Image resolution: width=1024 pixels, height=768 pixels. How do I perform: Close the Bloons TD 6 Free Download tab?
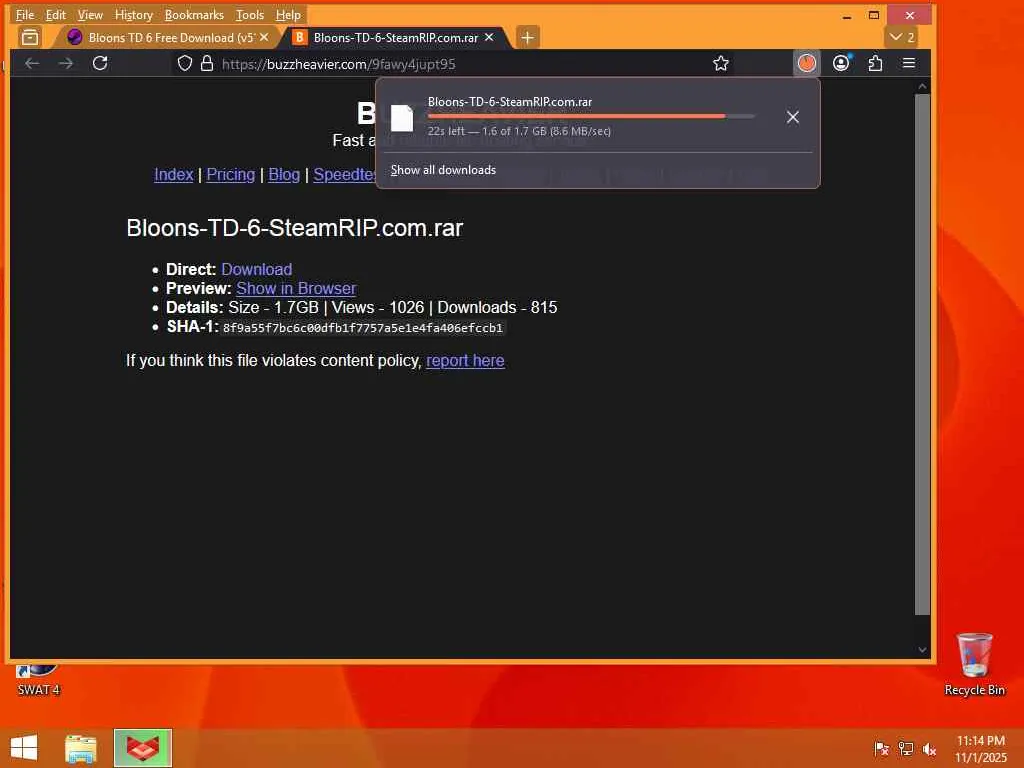264,38
